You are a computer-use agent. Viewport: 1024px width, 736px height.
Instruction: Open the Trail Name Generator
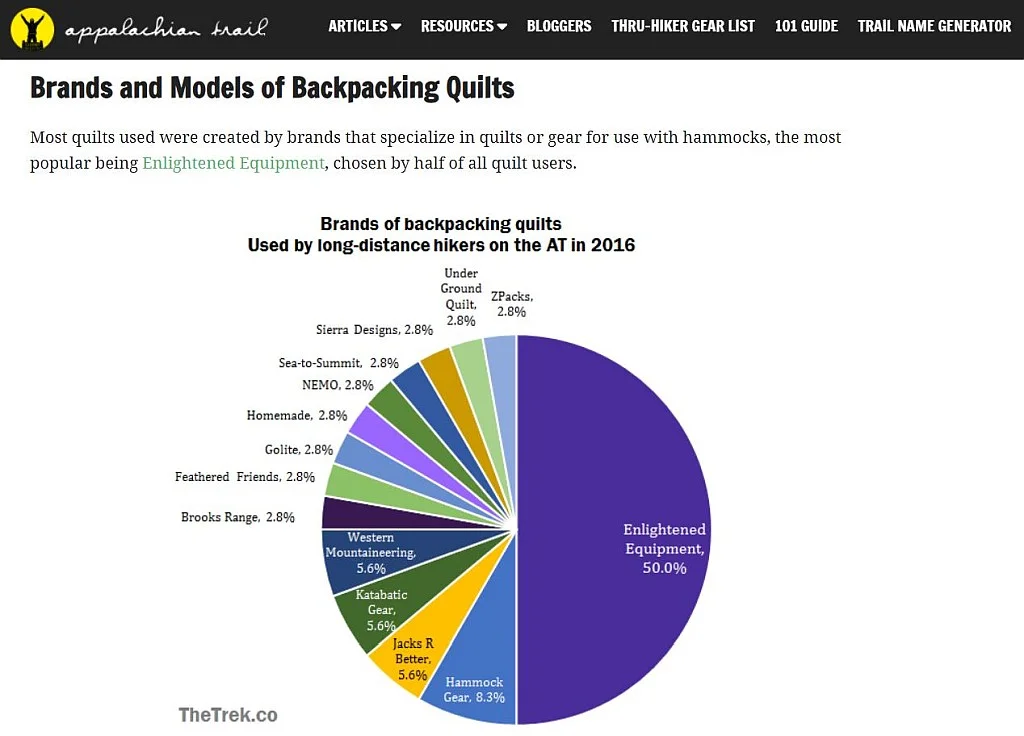click(935, 26)
